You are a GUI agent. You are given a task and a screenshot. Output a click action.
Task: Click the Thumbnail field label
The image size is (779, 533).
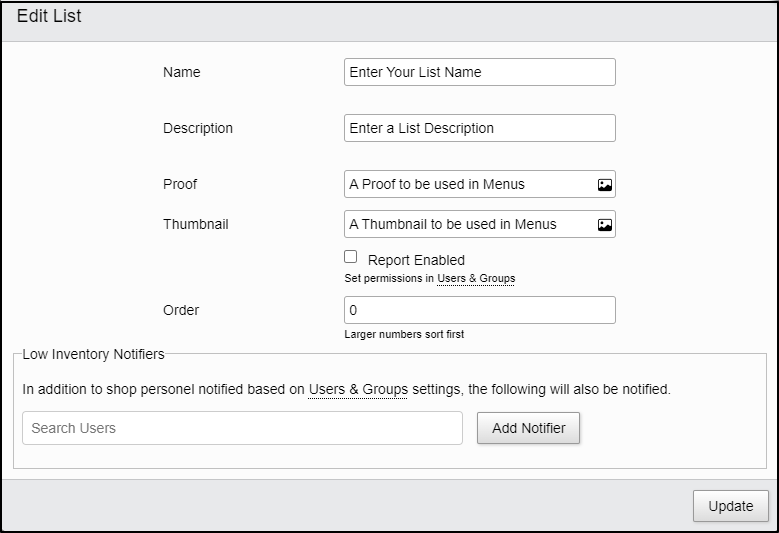pos(196,224)
